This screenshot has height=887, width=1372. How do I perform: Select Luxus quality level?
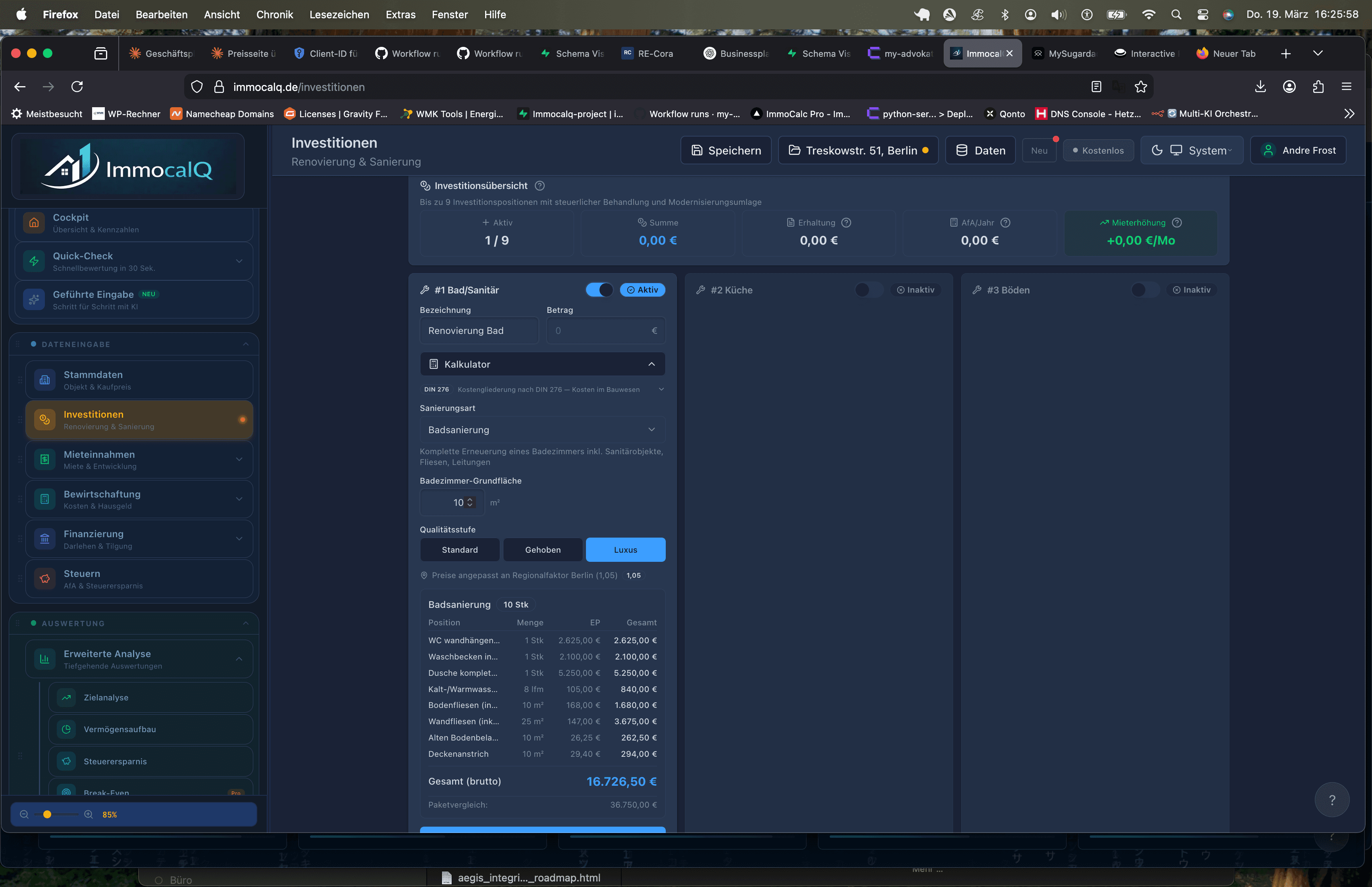[625, 550]
